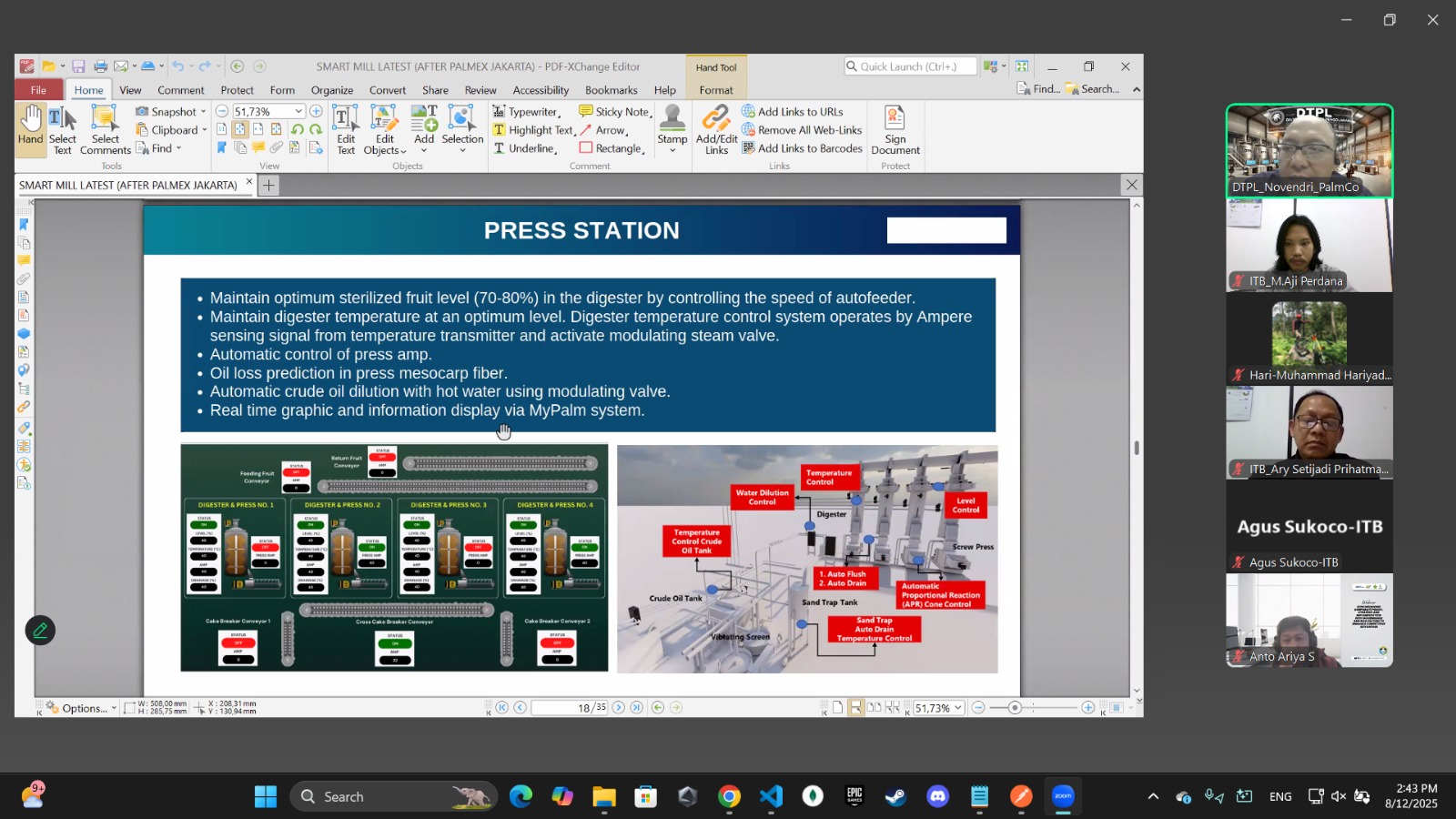Open the Convert ribbon tab
The width and height of the screenshot is (1456, 819).
pyautogui.click(x=388, y=90)
